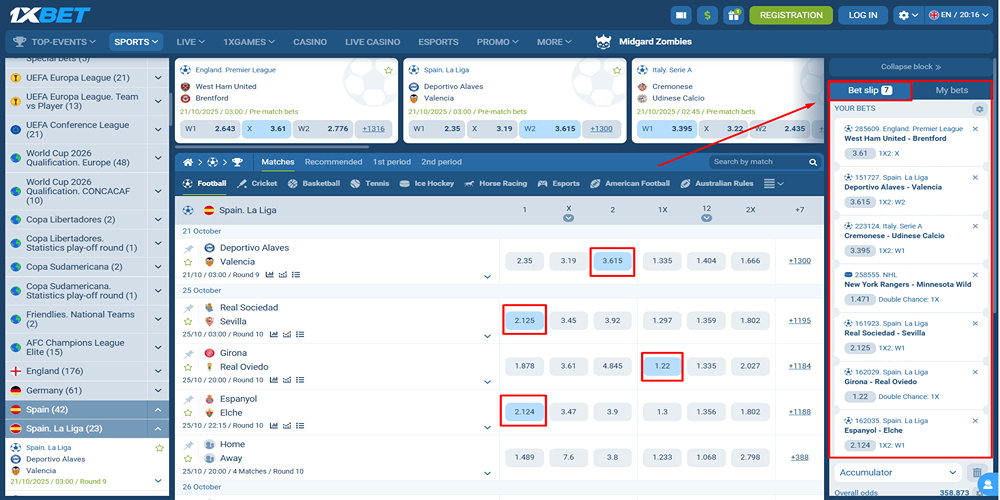Expand Copa Libertadores (2) sidebar item
Image resolution: width=1000 pixels, height=500 pixels.
click(x=158, y=219)
